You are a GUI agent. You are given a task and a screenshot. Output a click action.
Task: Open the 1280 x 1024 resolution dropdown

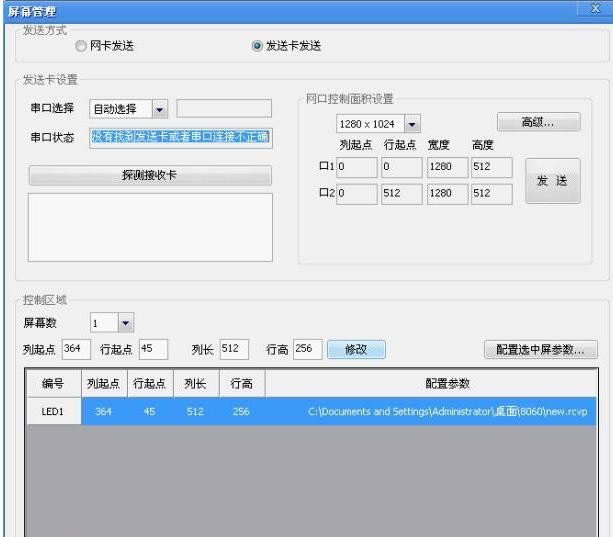coord(412,124)
